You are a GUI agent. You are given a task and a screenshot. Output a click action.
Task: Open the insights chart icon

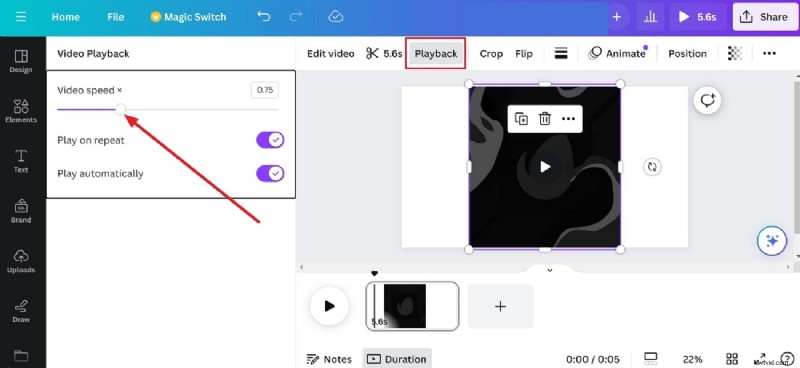[650, 17]
